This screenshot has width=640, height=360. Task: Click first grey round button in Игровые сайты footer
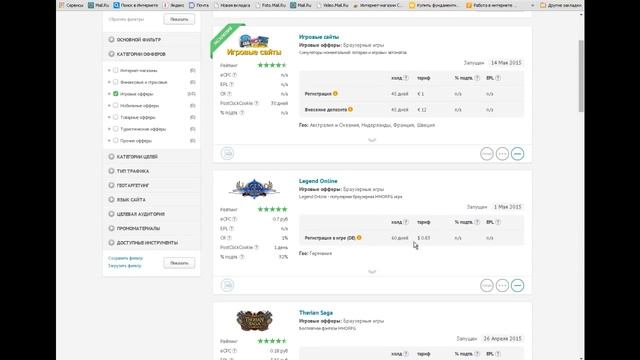click(x=487, y=154)
